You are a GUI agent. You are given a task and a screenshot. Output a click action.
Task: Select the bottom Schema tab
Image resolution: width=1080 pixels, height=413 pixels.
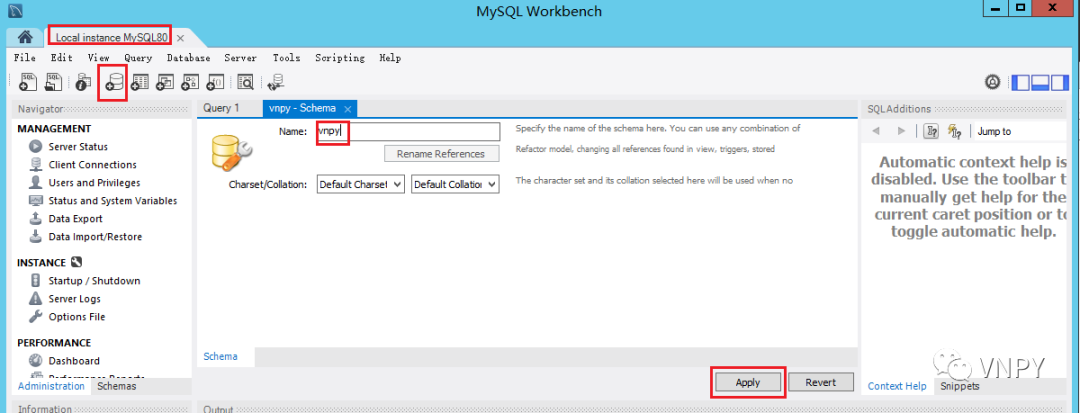tap(220, 357)
